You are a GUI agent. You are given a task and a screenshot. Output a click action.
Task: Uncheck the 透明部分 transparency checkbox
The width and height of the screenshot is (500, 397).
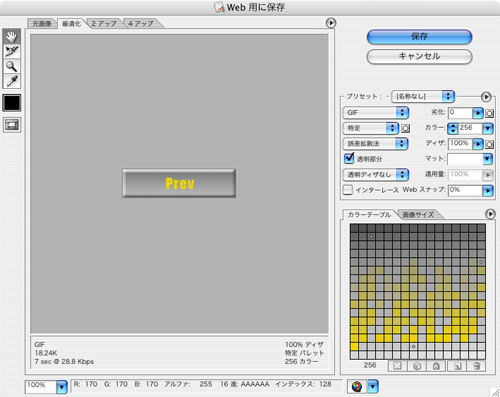tap(349, 158)
